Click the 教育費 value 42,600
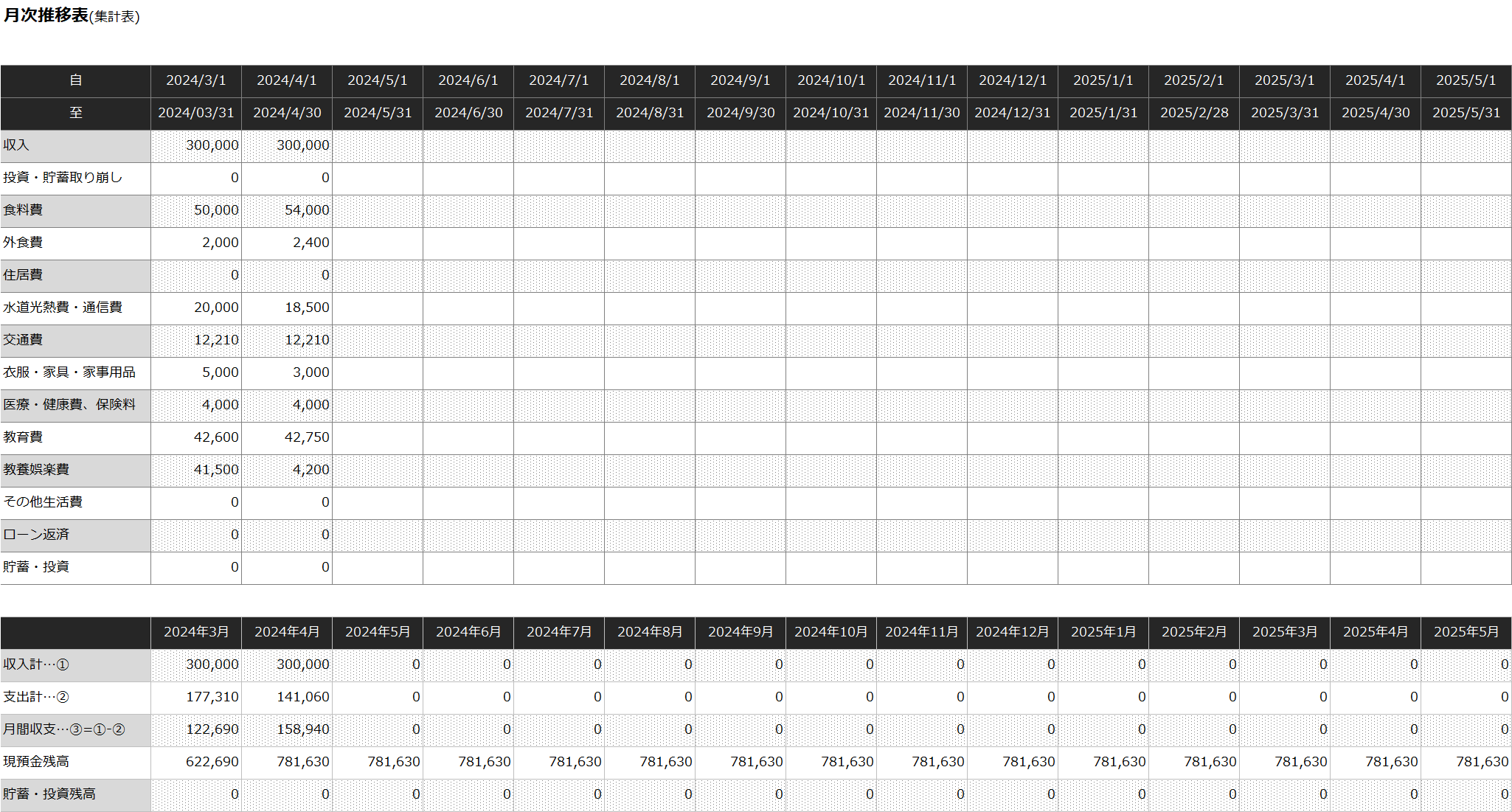The image size is (1512, 812). click(196, 437)
